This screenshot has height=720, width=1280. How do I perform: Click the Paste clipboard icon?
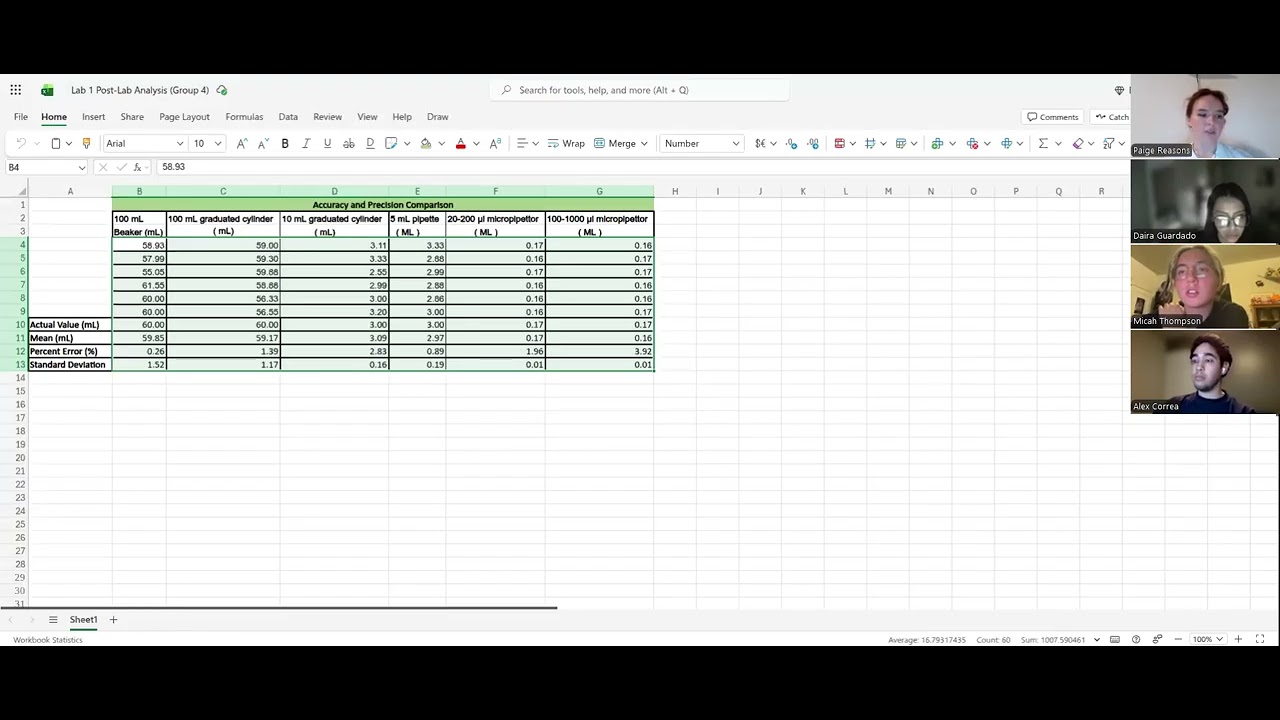click(x=56, y=144)
